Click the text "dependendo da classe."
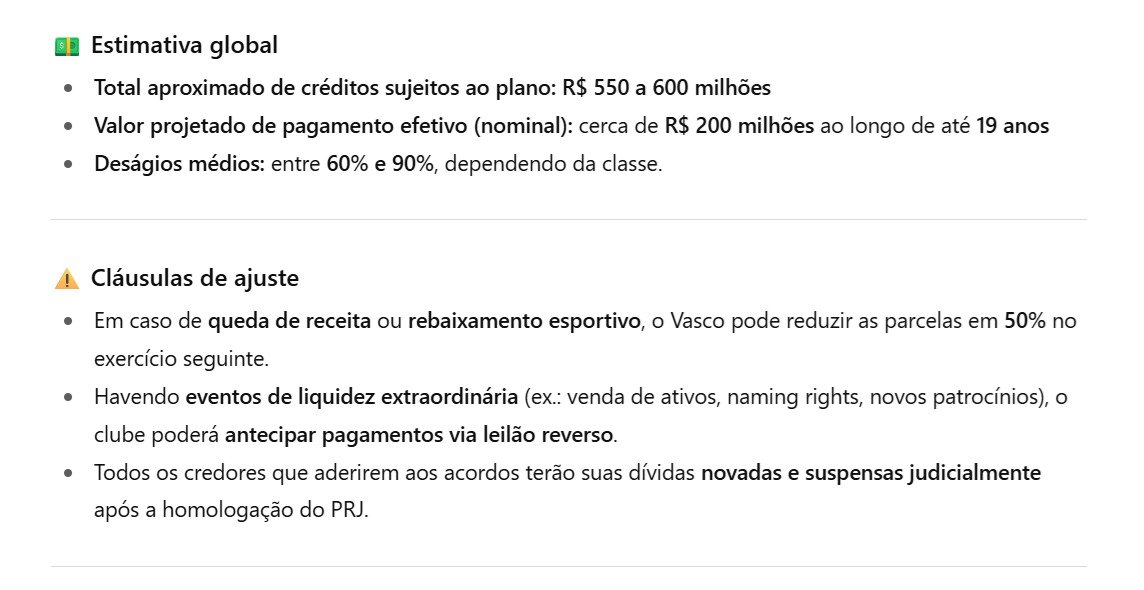The height and width of the screenshot is (590, 1144). tap(553, 164)
